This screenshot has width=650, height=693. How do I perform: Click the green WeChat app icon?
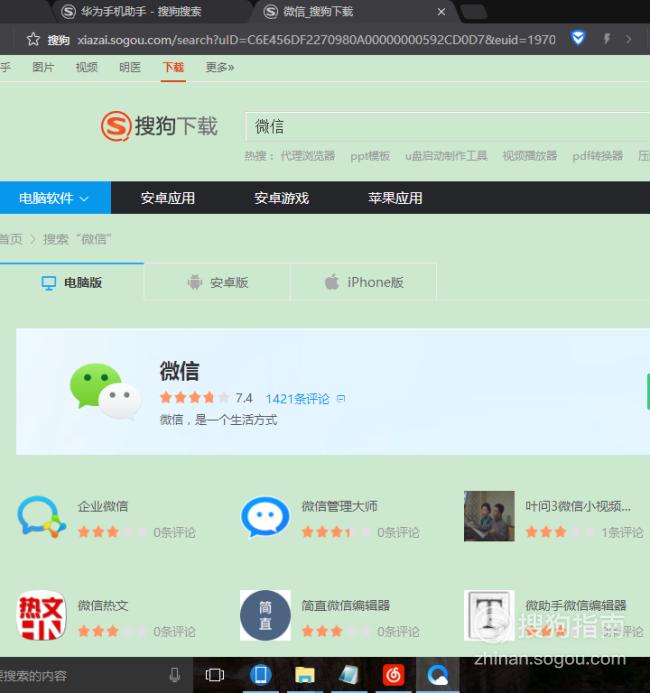point(105,391)
